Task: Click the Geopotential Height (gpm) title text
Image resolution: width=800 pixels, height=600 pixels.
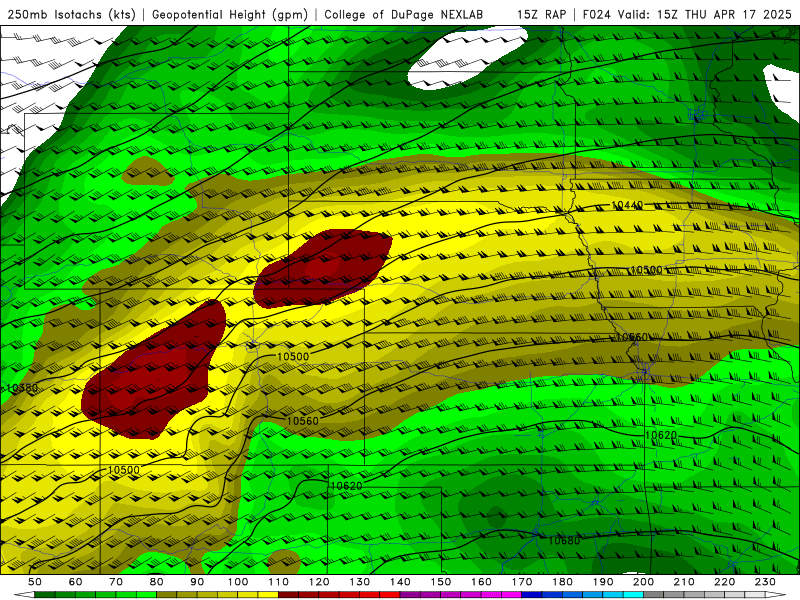Action: point(230,14)
